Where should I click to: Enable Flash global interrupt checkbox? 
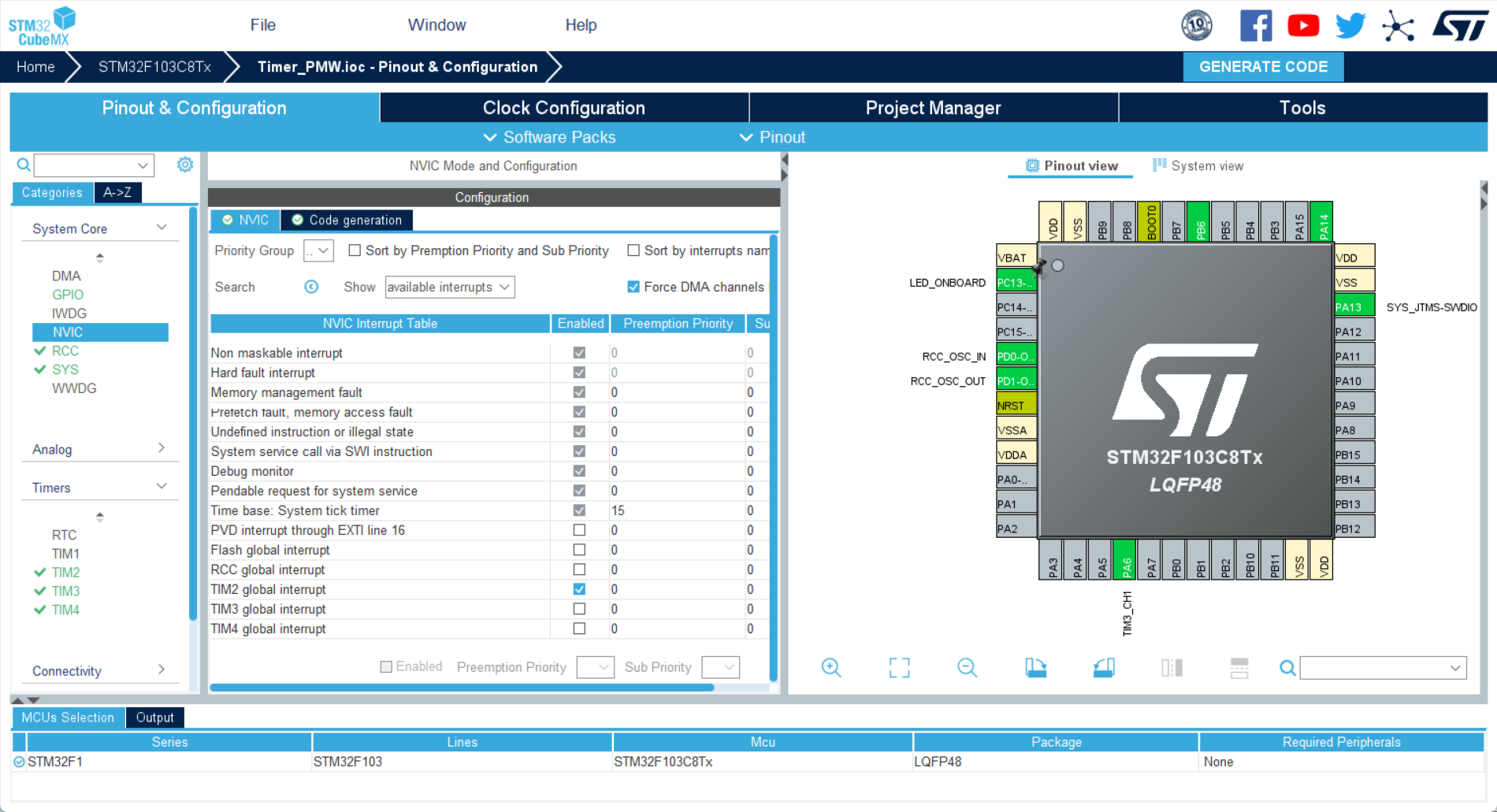click(579, 550)
